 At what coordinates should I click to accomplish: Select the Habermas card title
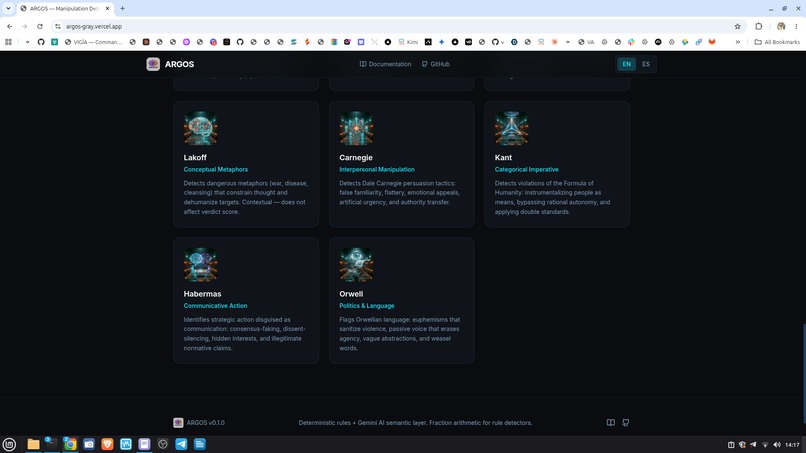click(x=203, y=294)
